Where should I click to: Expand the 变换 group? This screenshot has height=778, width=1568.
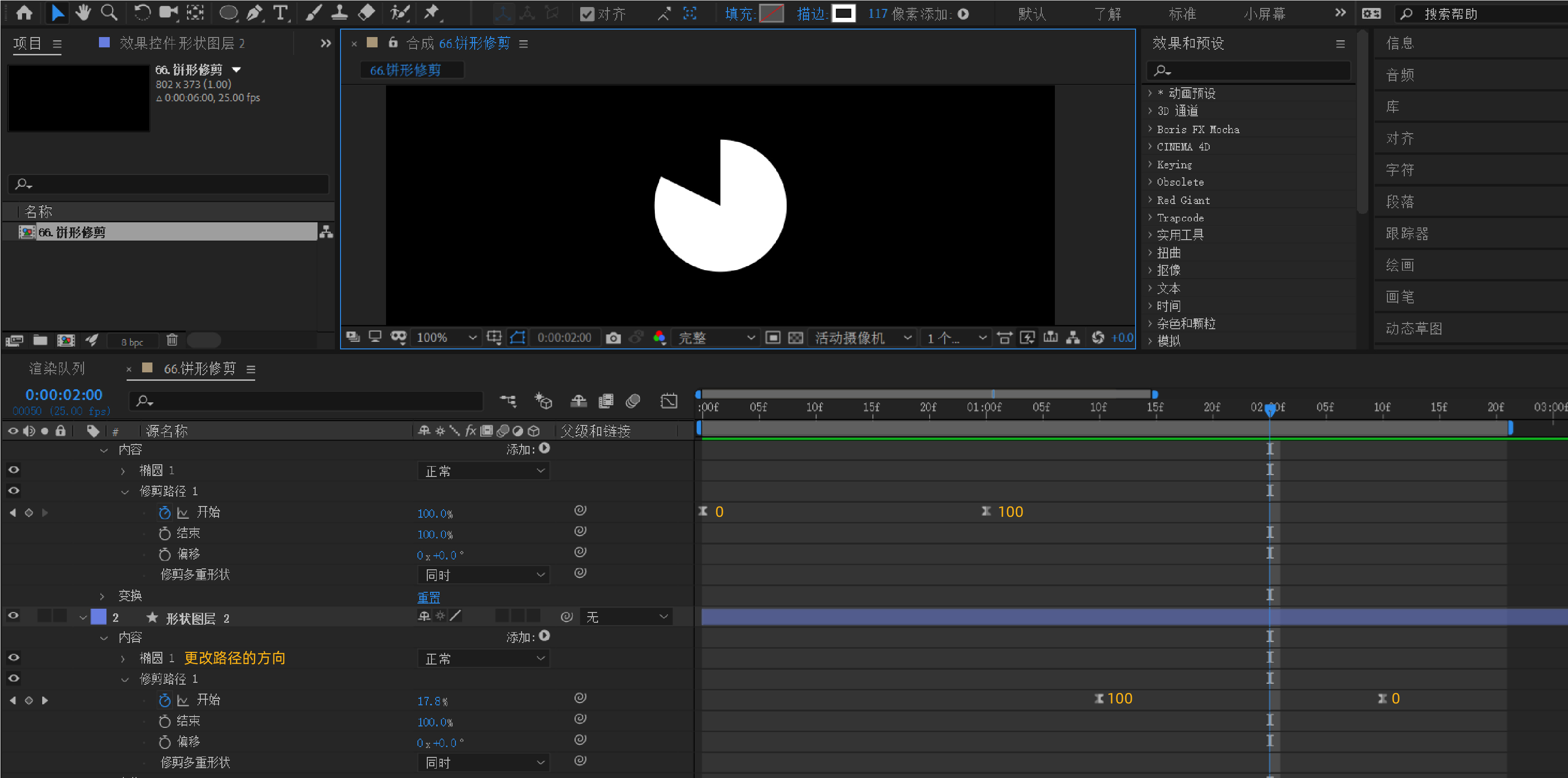point(102,596)
